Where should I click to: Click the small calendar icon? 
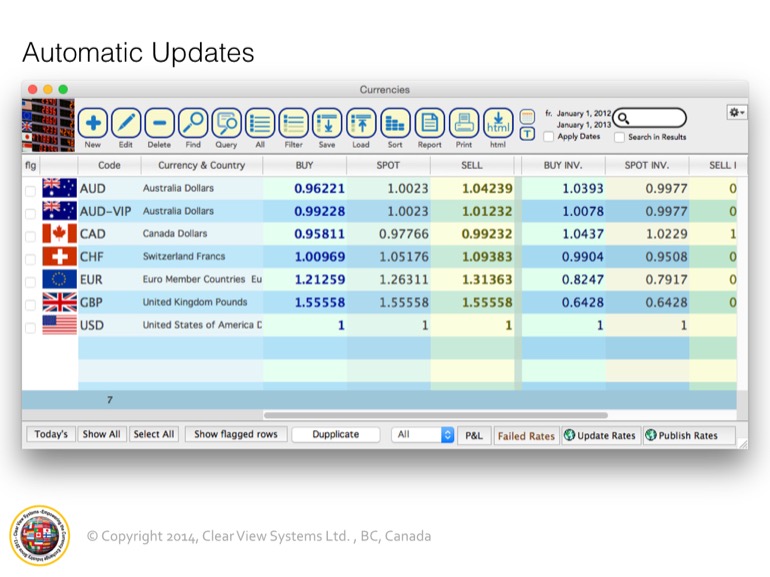527,116
